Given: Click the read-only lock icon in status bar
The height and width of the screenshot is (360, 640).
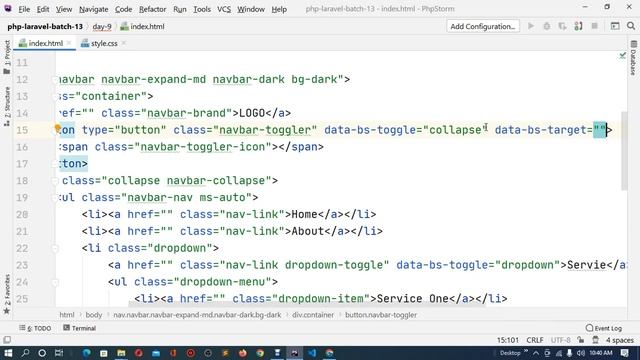Looking at the screenshot, I should 581,340.
